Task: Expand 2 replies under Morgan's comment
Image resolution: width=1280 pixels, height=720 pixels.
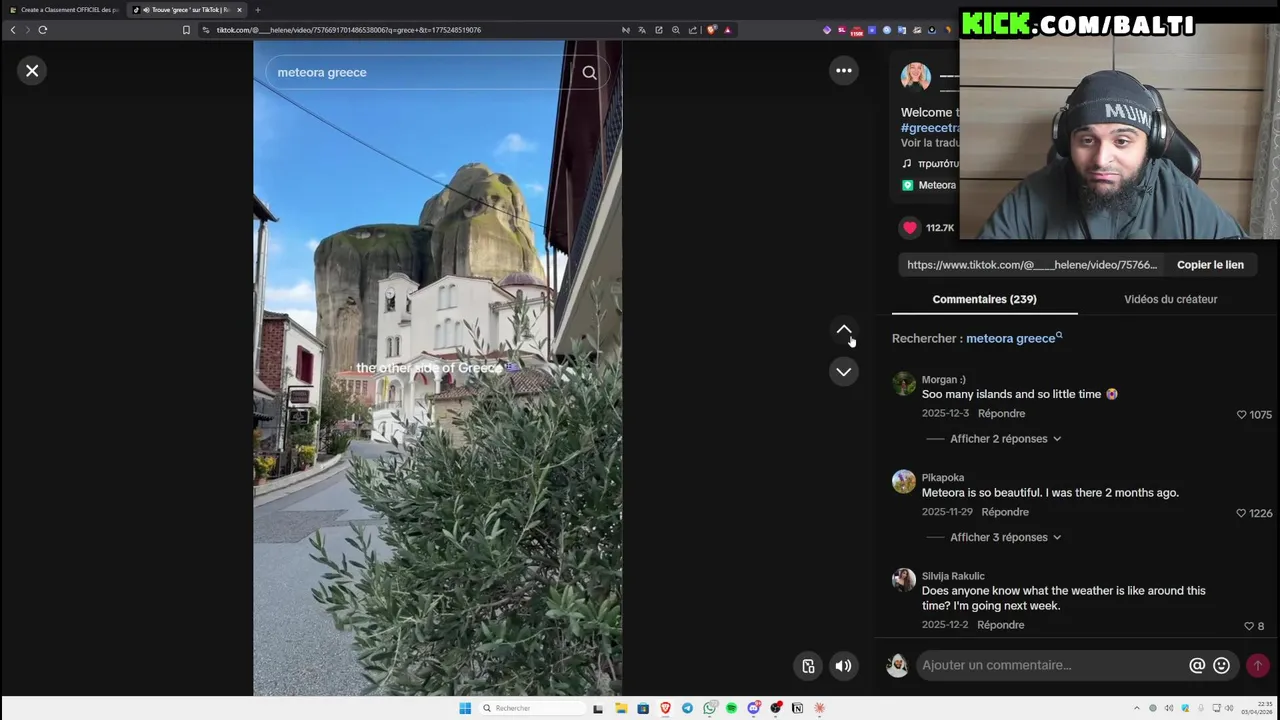Action: 1005,439
